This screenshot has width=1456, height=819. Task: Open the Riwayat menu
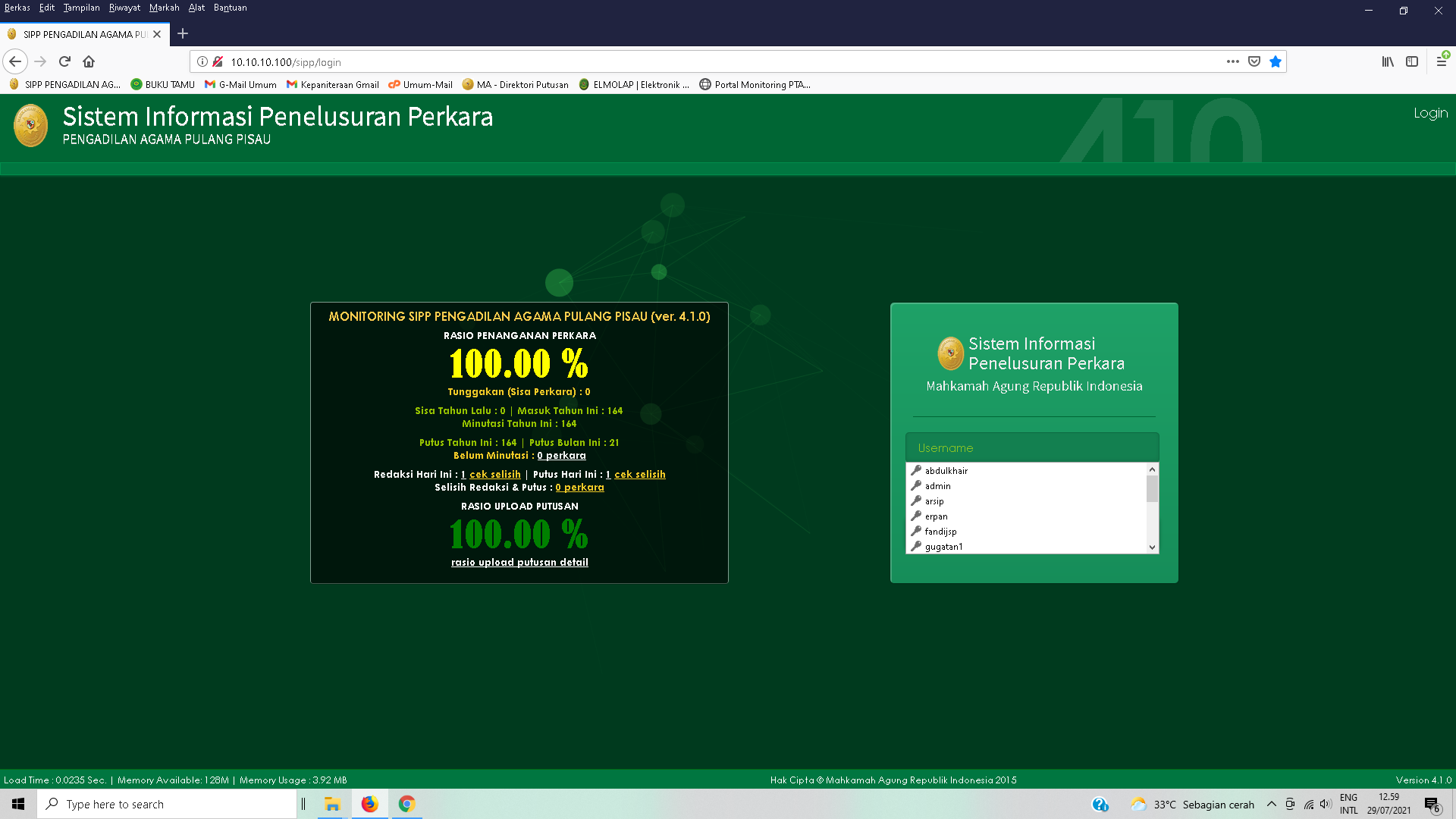point(124,8)
